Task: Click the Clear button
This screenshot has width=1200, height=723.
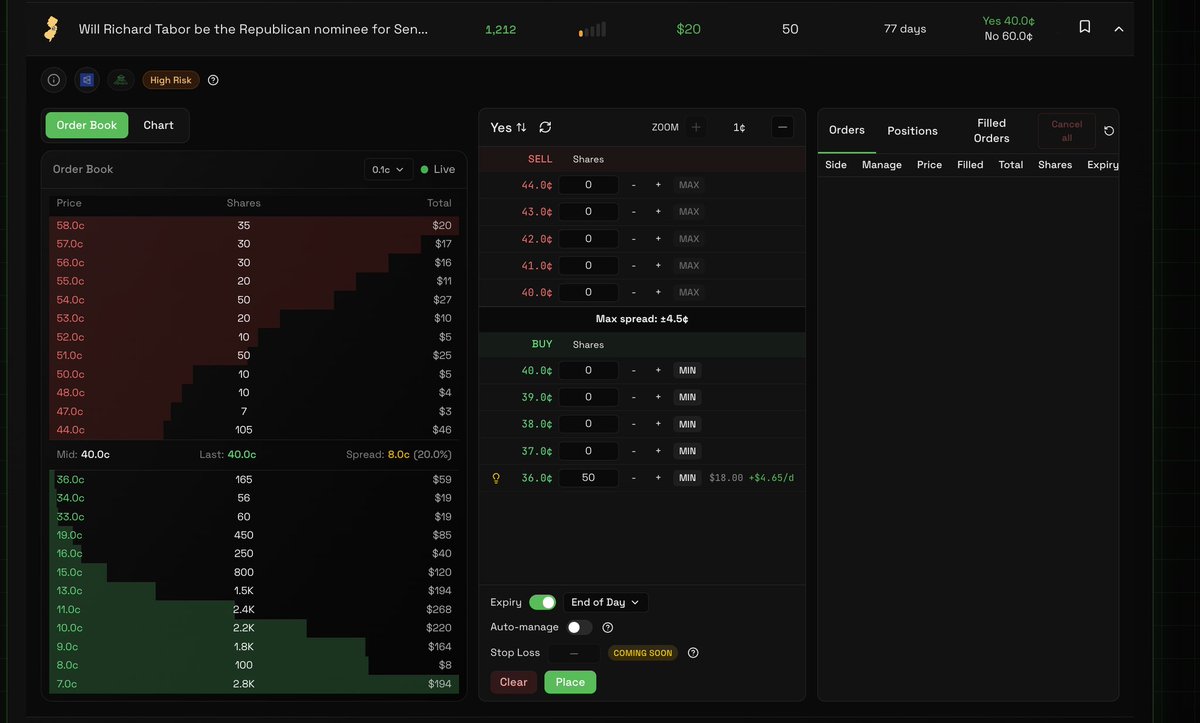Action: pos(514,682)
